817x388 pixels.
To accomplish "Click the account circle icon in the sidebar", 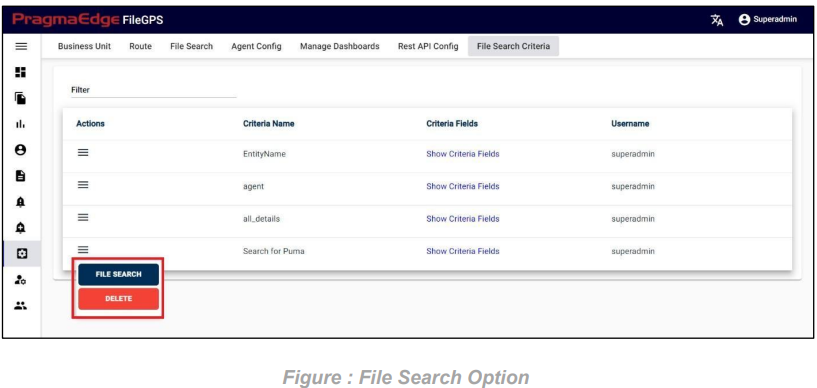I will [20, 150].
